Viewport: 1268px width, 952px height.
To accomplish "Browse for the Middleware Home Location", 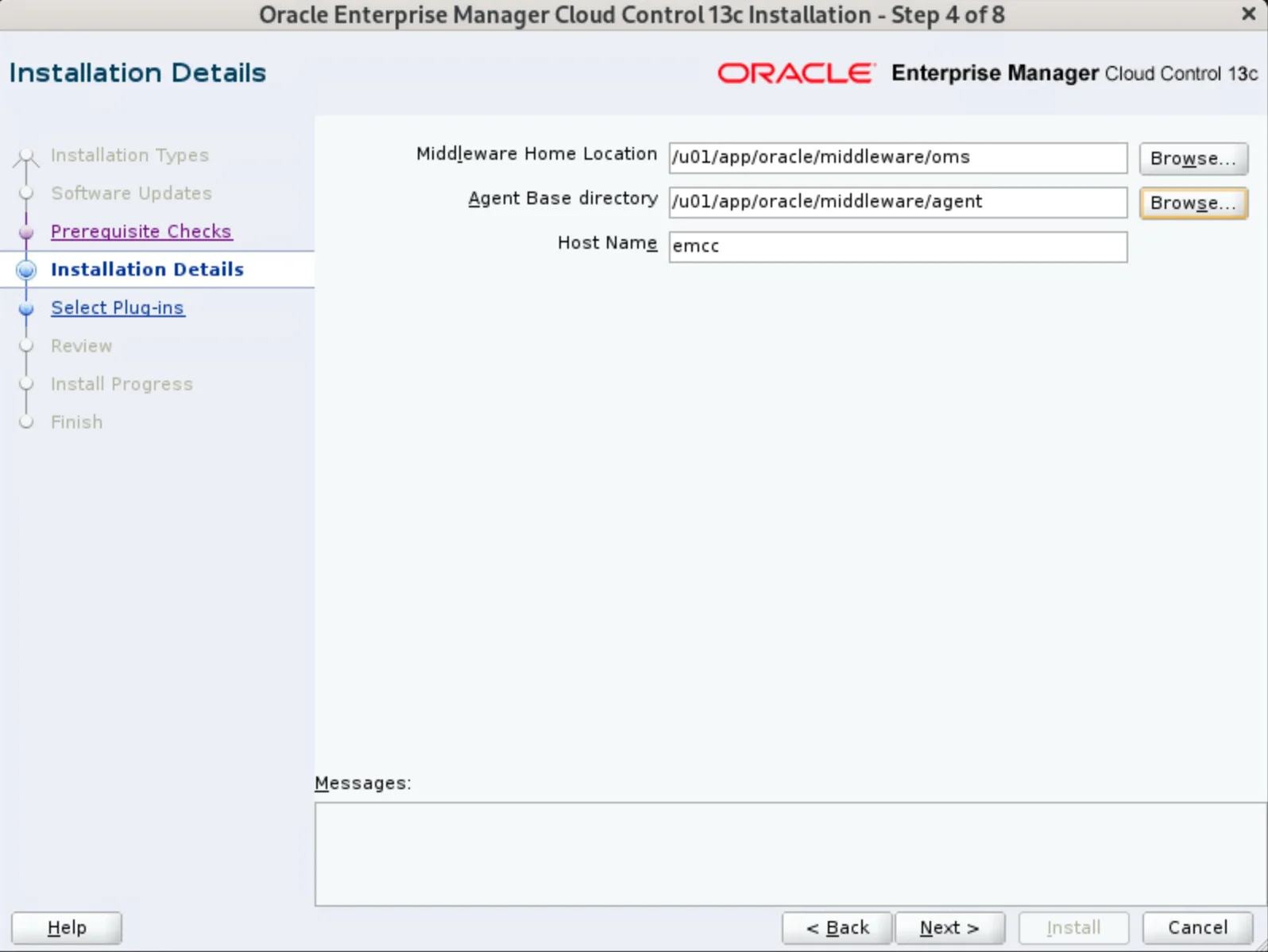I will pos(1193,158).
